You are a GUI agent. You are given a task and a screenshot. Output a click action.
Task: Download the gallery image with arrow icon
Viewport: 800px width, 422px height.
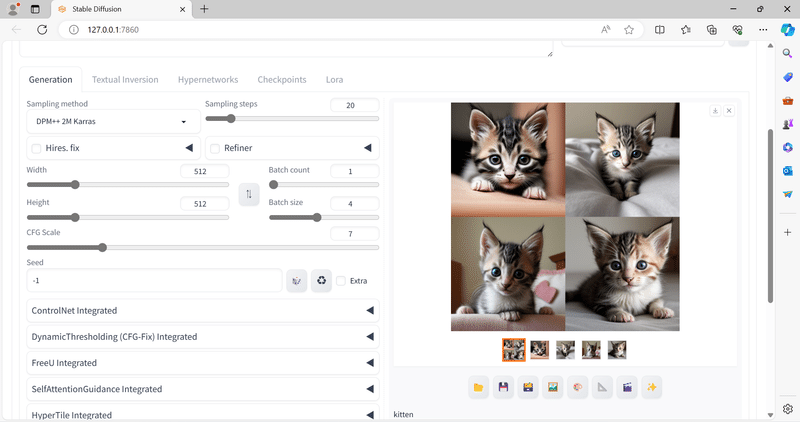click(715, 111)
